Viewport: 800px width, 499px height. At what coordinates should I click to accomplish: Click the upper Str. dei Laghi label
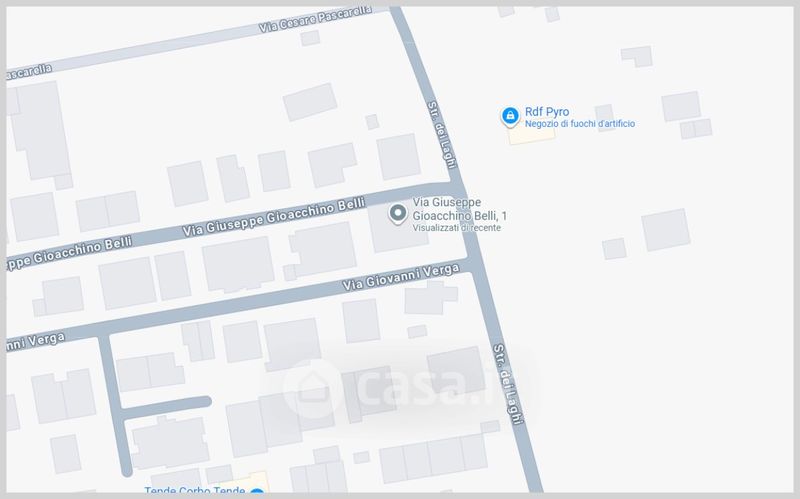point(442,135)
